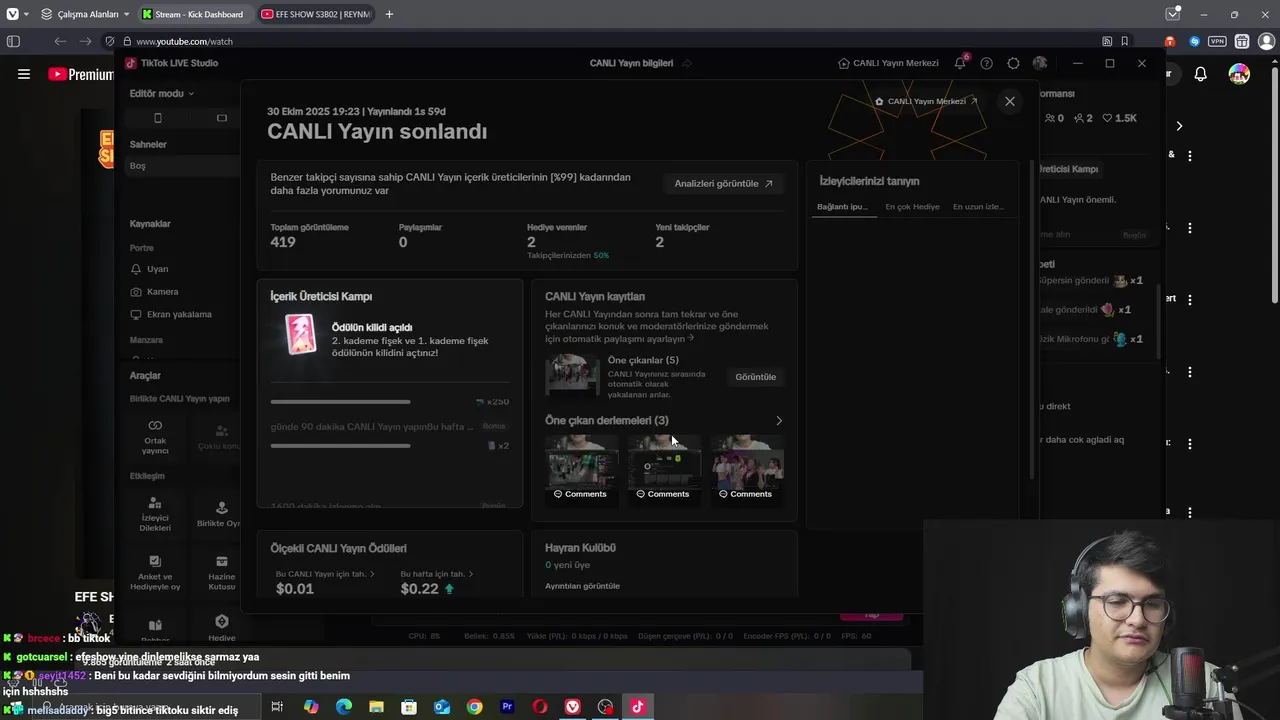Toggle the browser side panel
The image size is (1280, 720).
point(13,41)
